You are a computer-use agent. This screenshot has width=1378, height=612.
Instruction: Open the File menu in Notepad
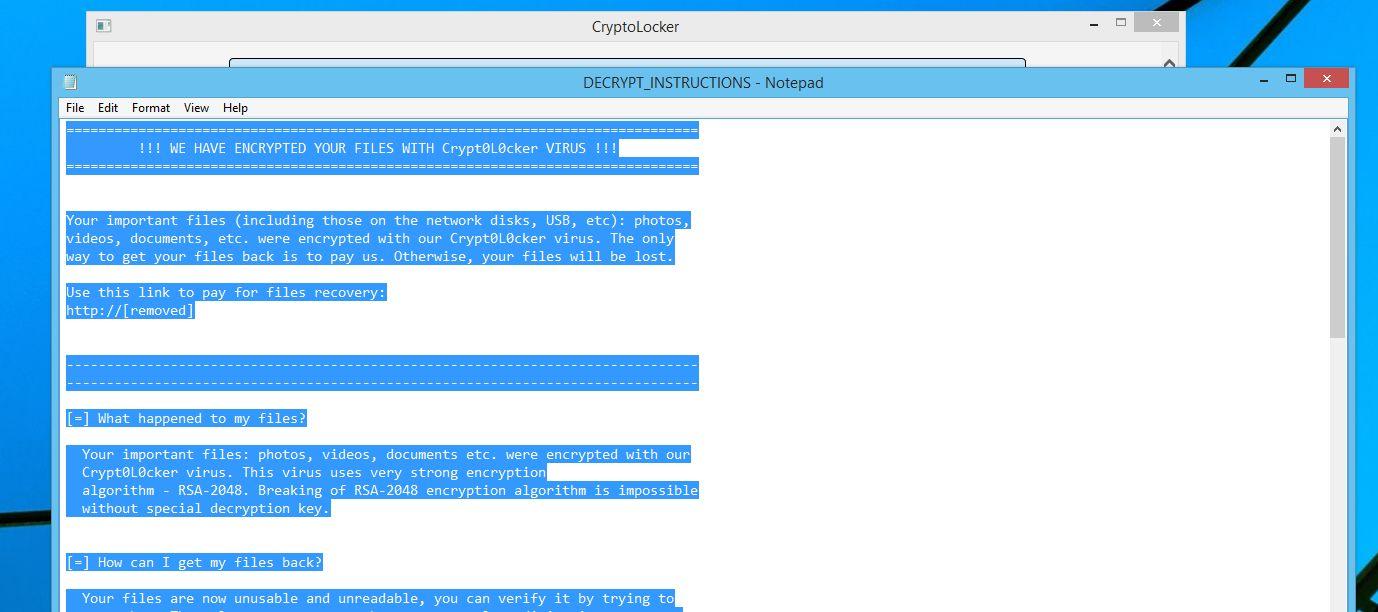(75, 108)
